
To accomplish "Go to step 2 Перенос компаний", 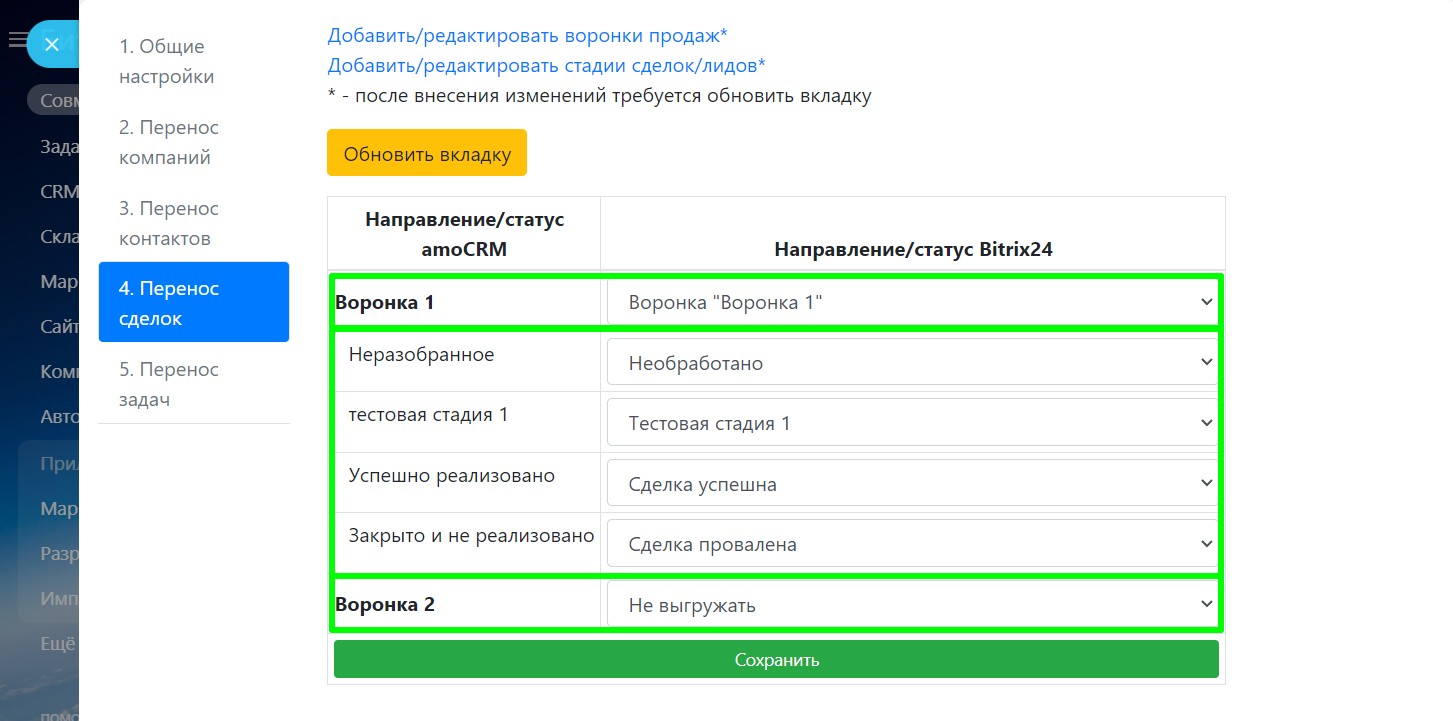I will (193, 142).
